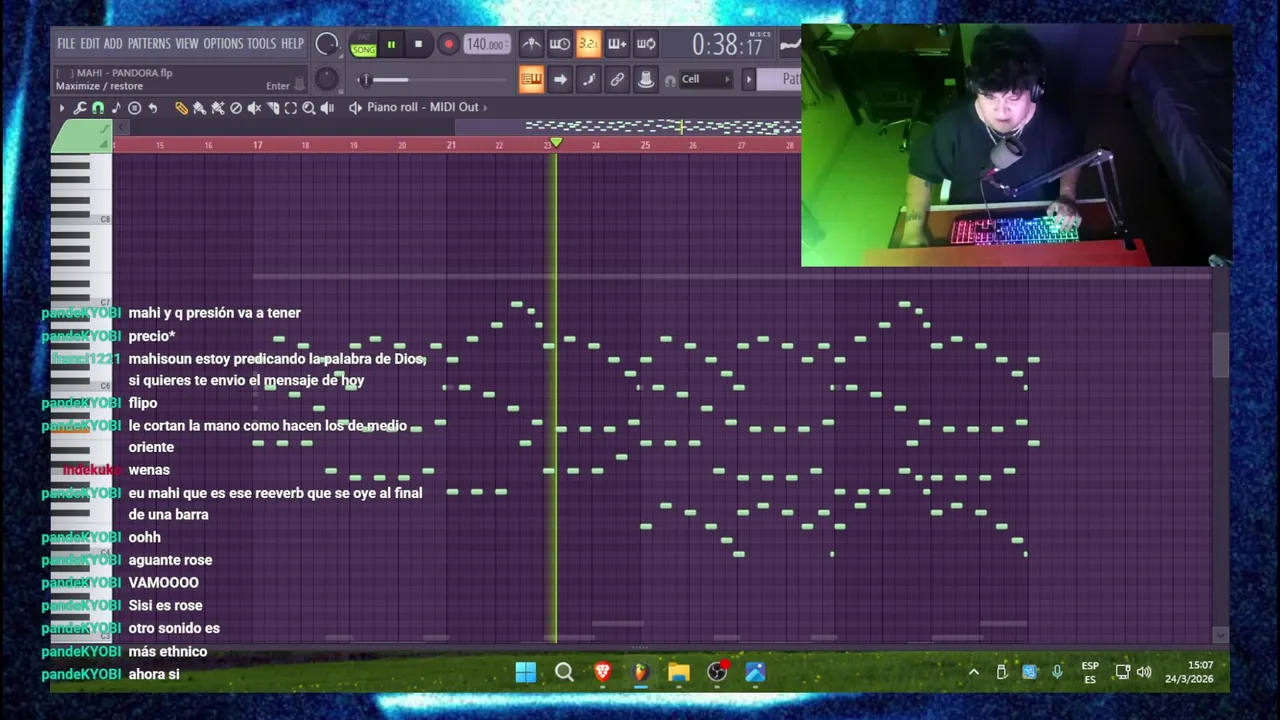Select the Paint drum sequence tool

218,108
